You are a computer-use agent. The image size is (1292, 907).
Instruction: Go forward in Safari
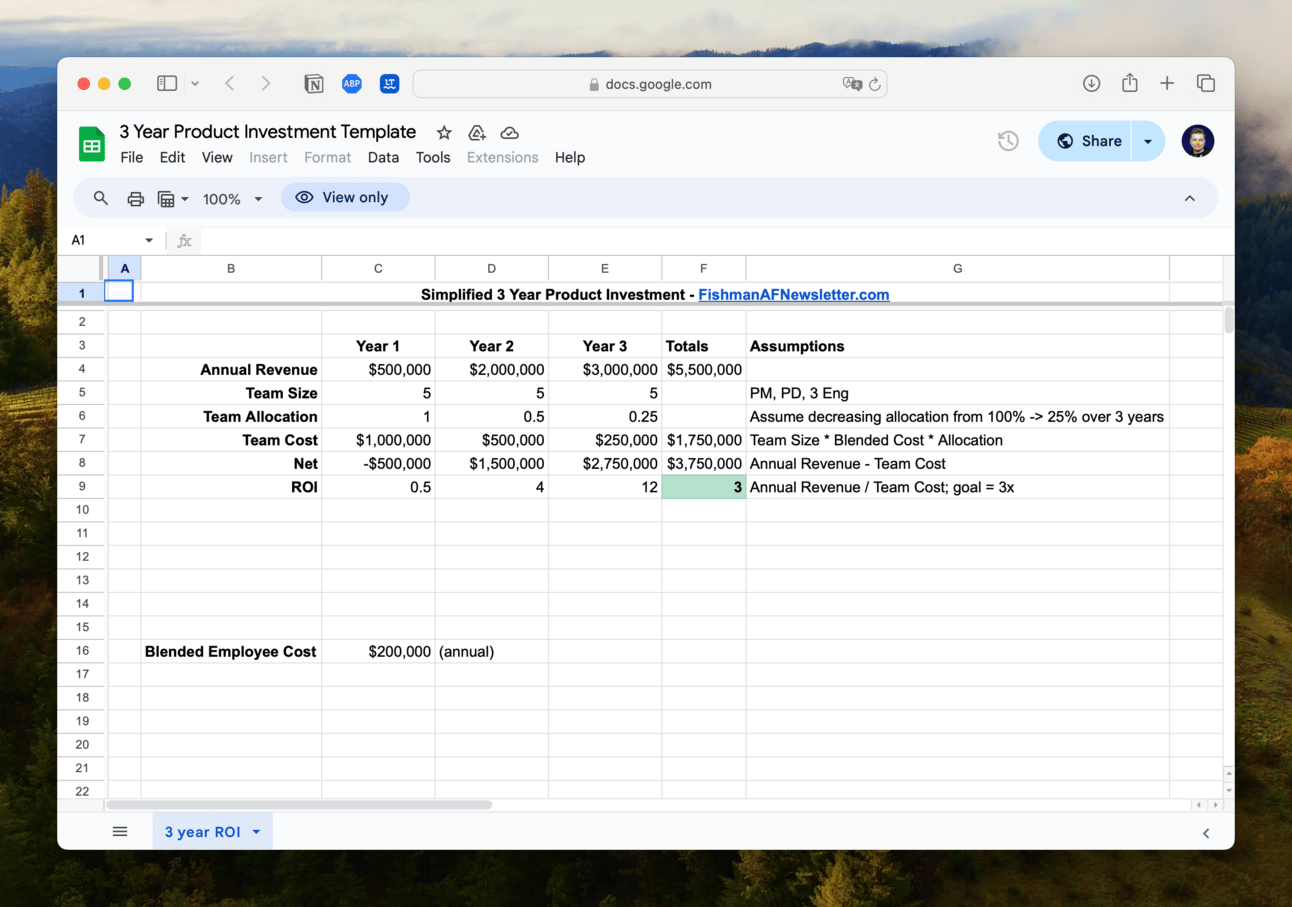click(265, 84)
